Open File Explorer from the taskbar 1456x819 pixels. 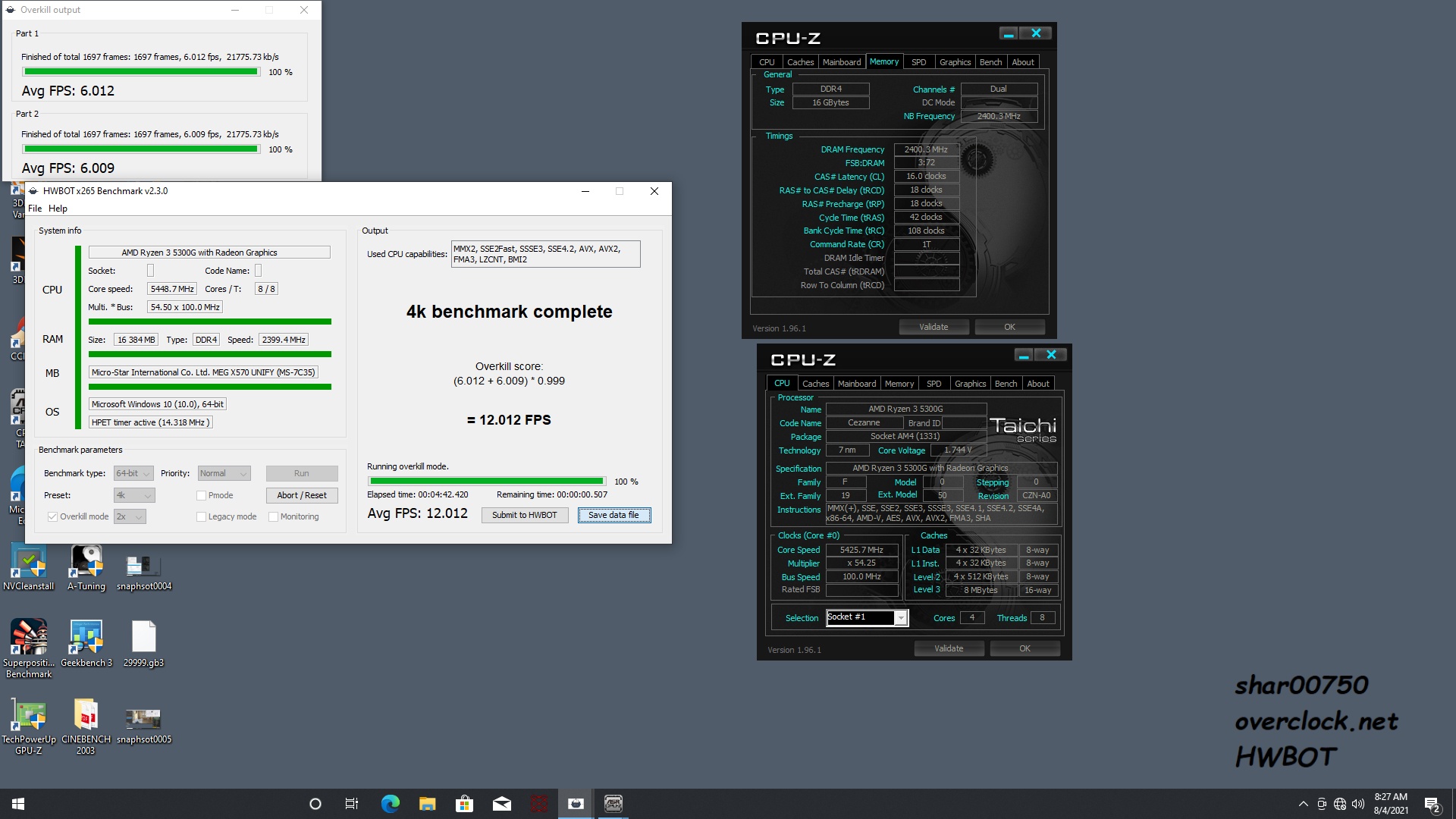427,804
